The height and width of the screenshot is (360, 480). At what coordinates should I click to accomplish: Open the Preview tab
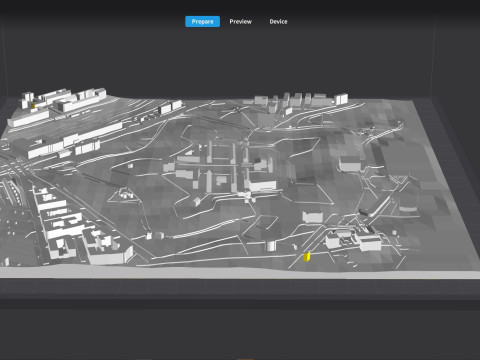(240, 22)
